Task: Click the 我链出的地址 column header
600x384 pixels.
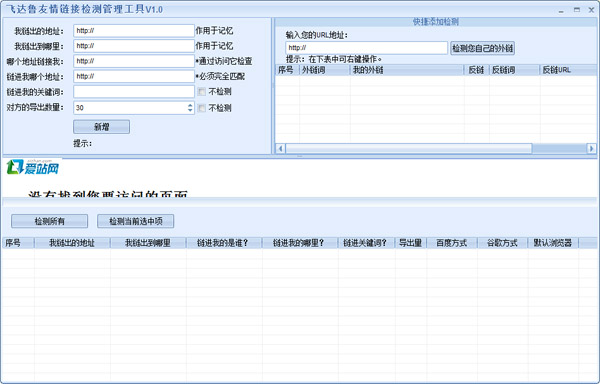Action: pyautogui.click(x=72, y=243)
